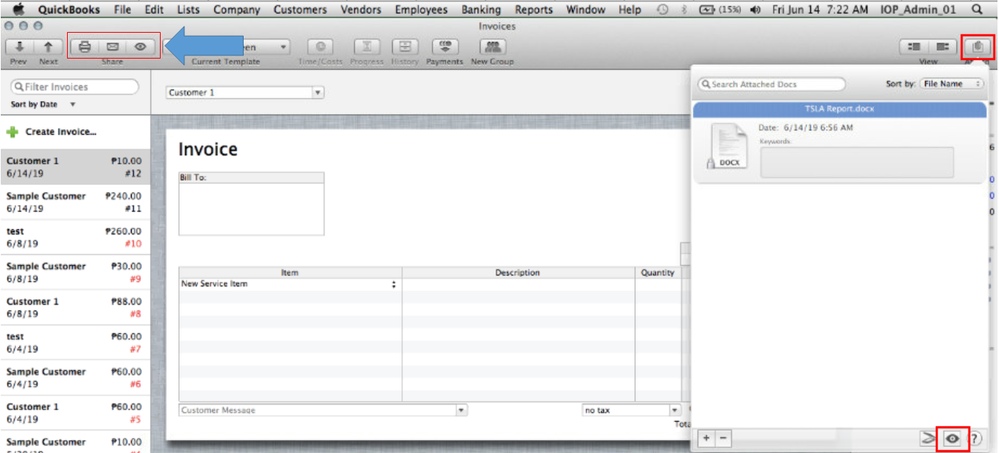Go to the next invoice with Next
This screenshot has width=999, height=453.
48,47
